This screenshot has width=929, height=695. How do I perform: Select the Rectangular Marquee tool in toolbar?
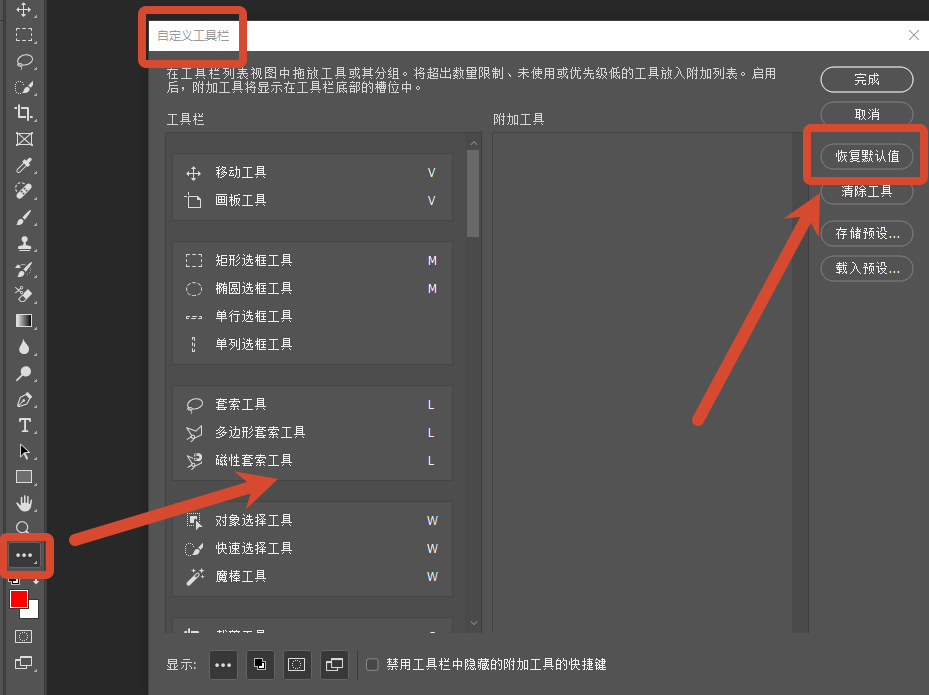[x=24, y=35]
